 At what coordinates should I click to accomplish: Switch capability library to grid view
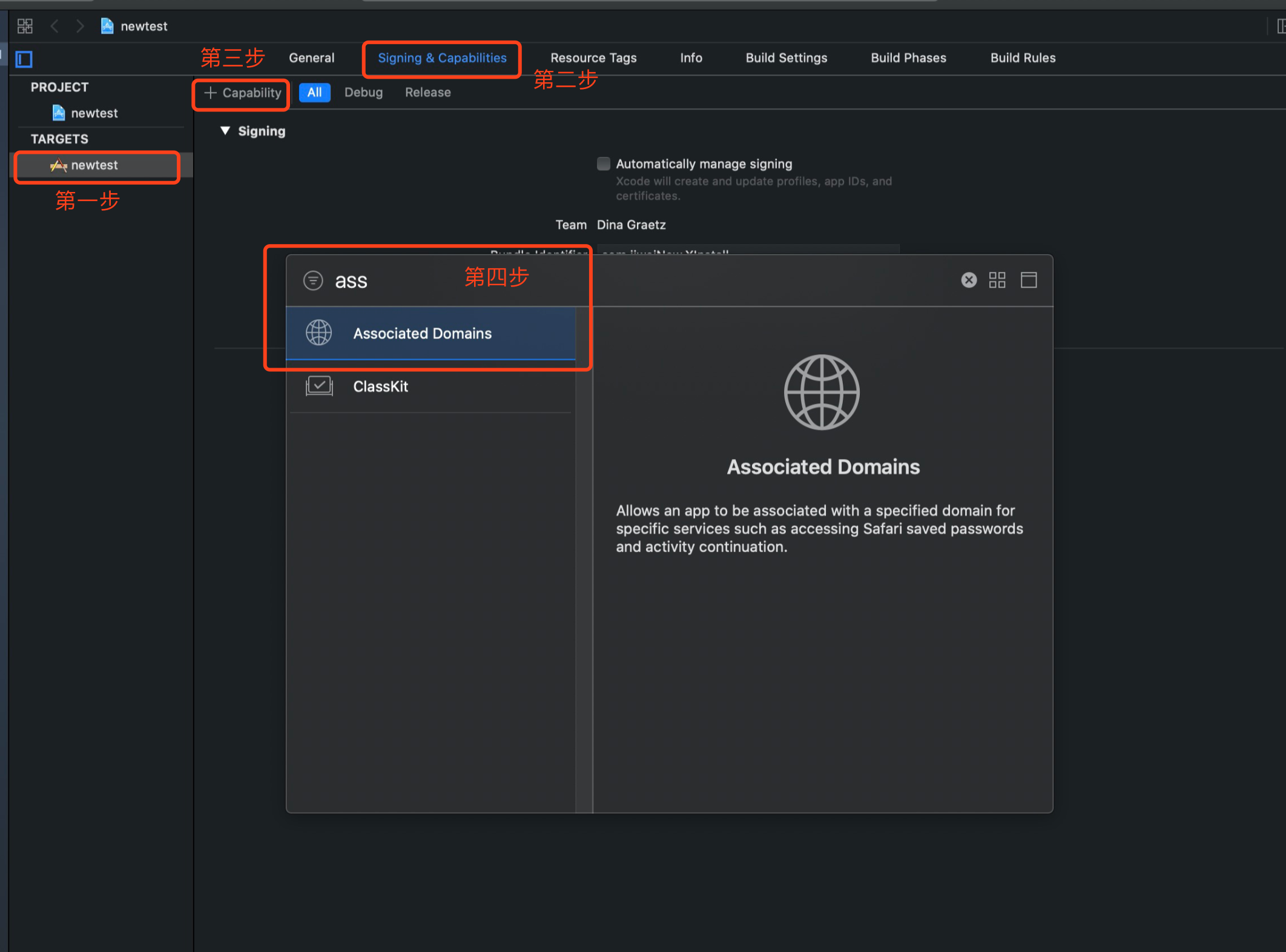(x=997, y=280)
